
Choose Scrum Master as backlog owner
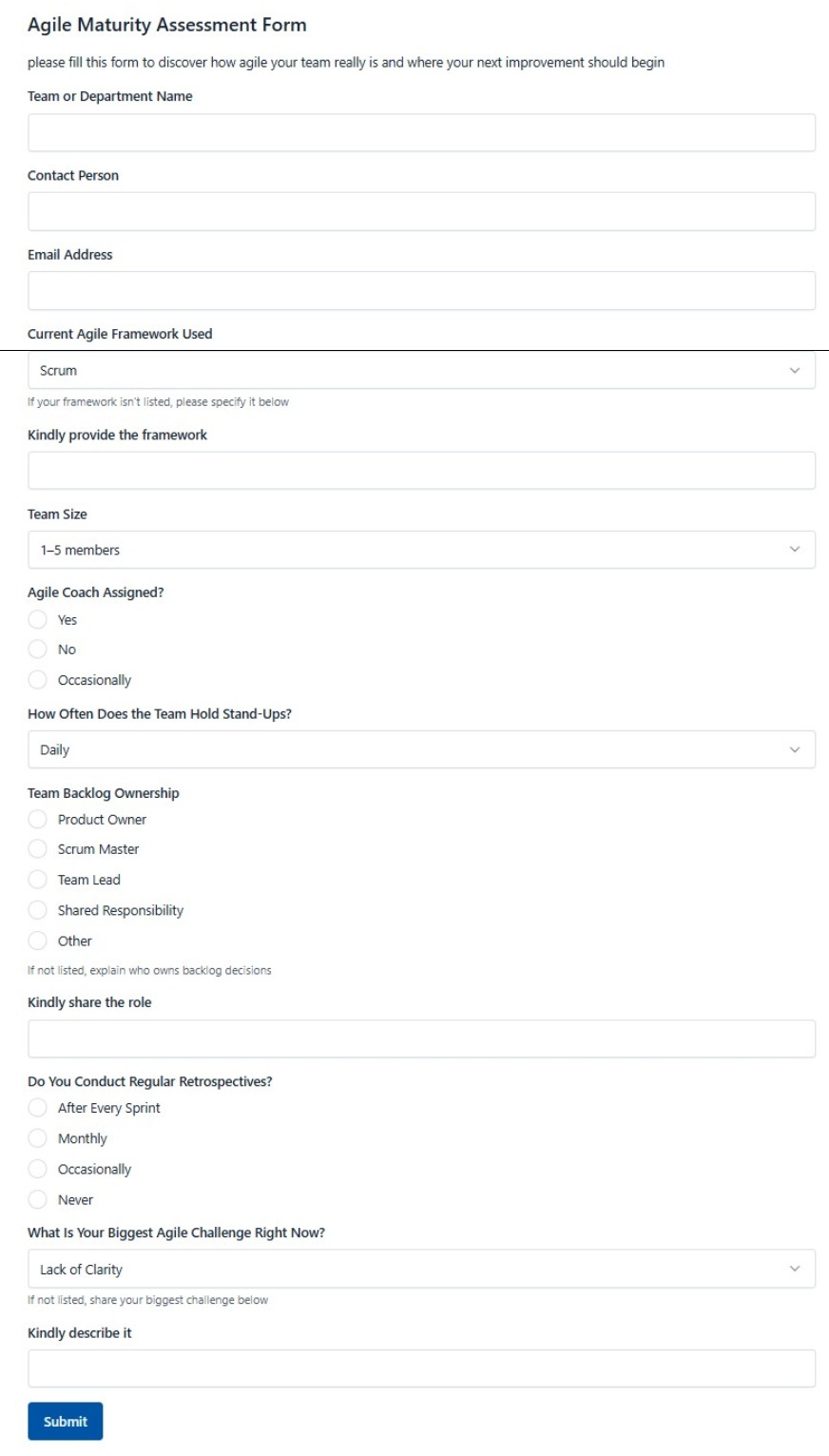[x=38, y=848]
